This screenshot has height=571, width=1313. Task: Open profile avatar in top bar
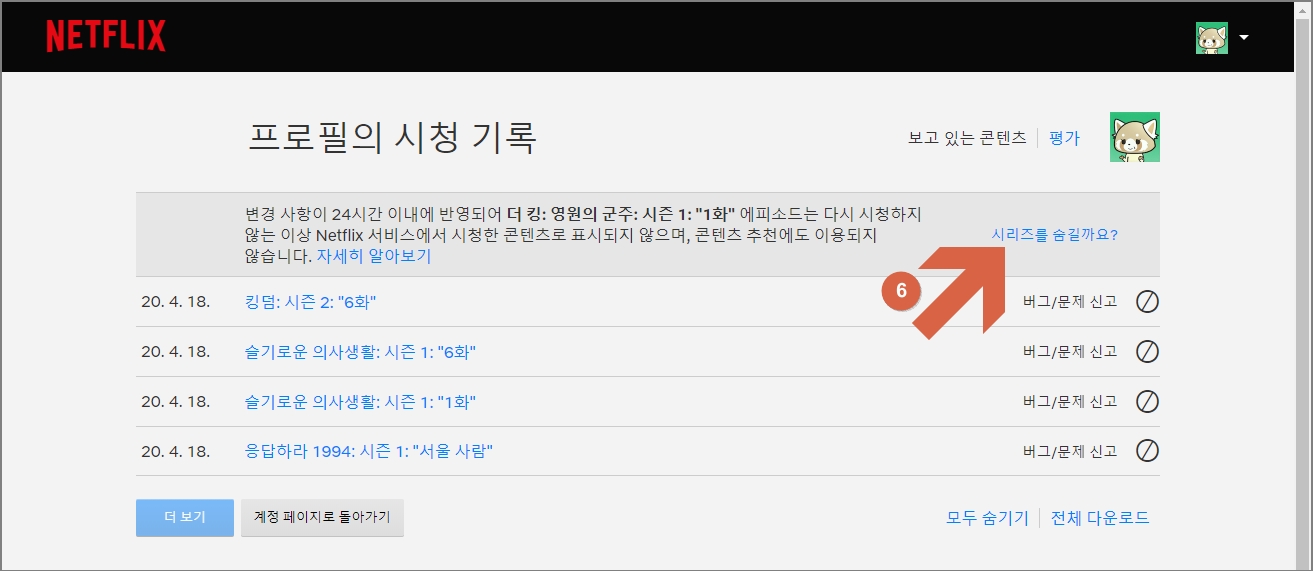tap(1212, 38)
